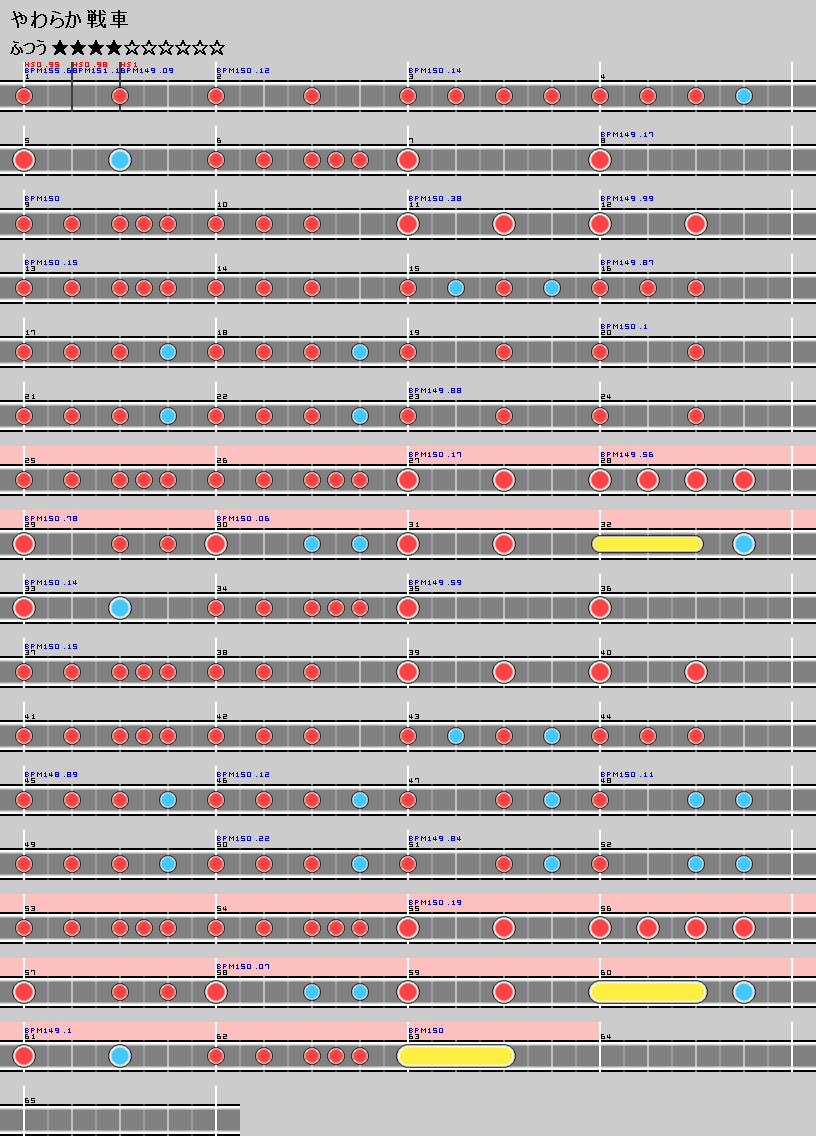Screen dimensions: 816x1136
Task: Click the big blue note in measure 5
Action: click(x=120, y=160)
